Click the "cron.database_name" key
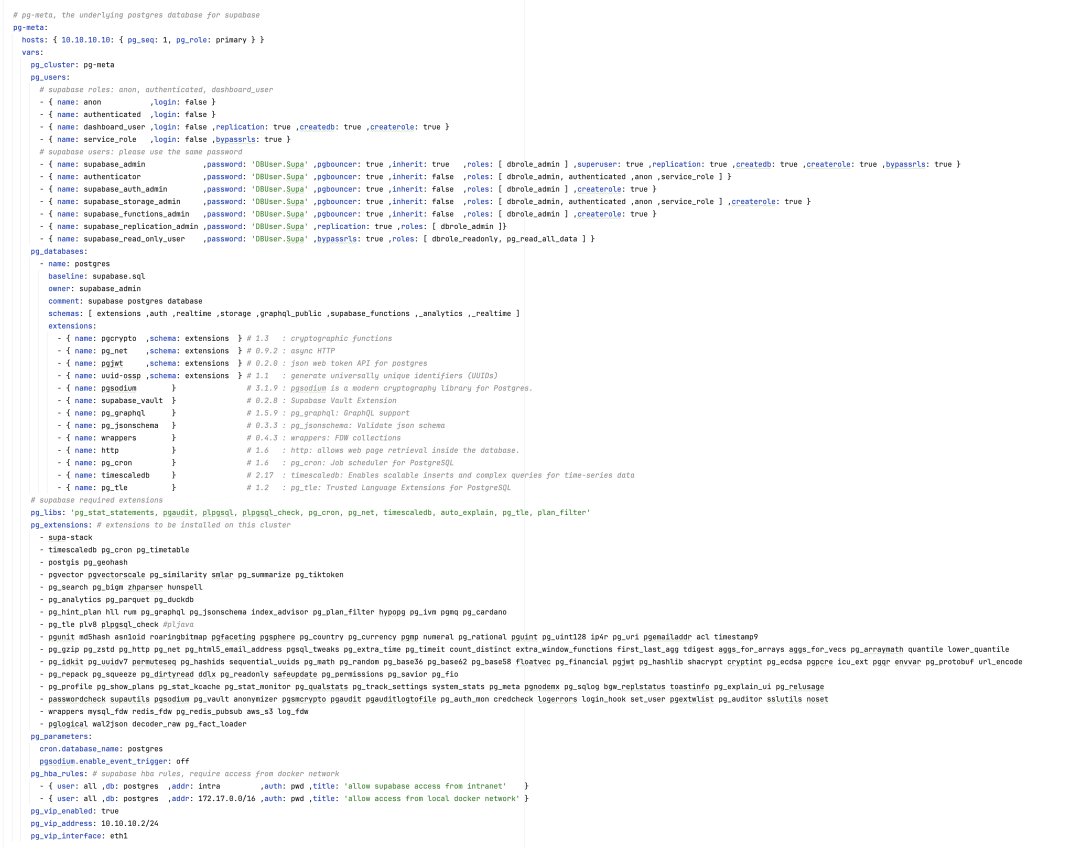 tap(79, 749)
